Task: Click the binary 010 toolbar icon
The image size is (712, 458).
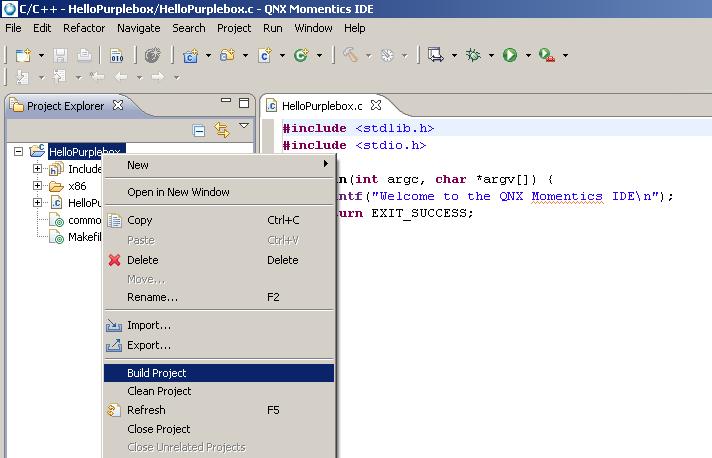Action: (117, 55)
